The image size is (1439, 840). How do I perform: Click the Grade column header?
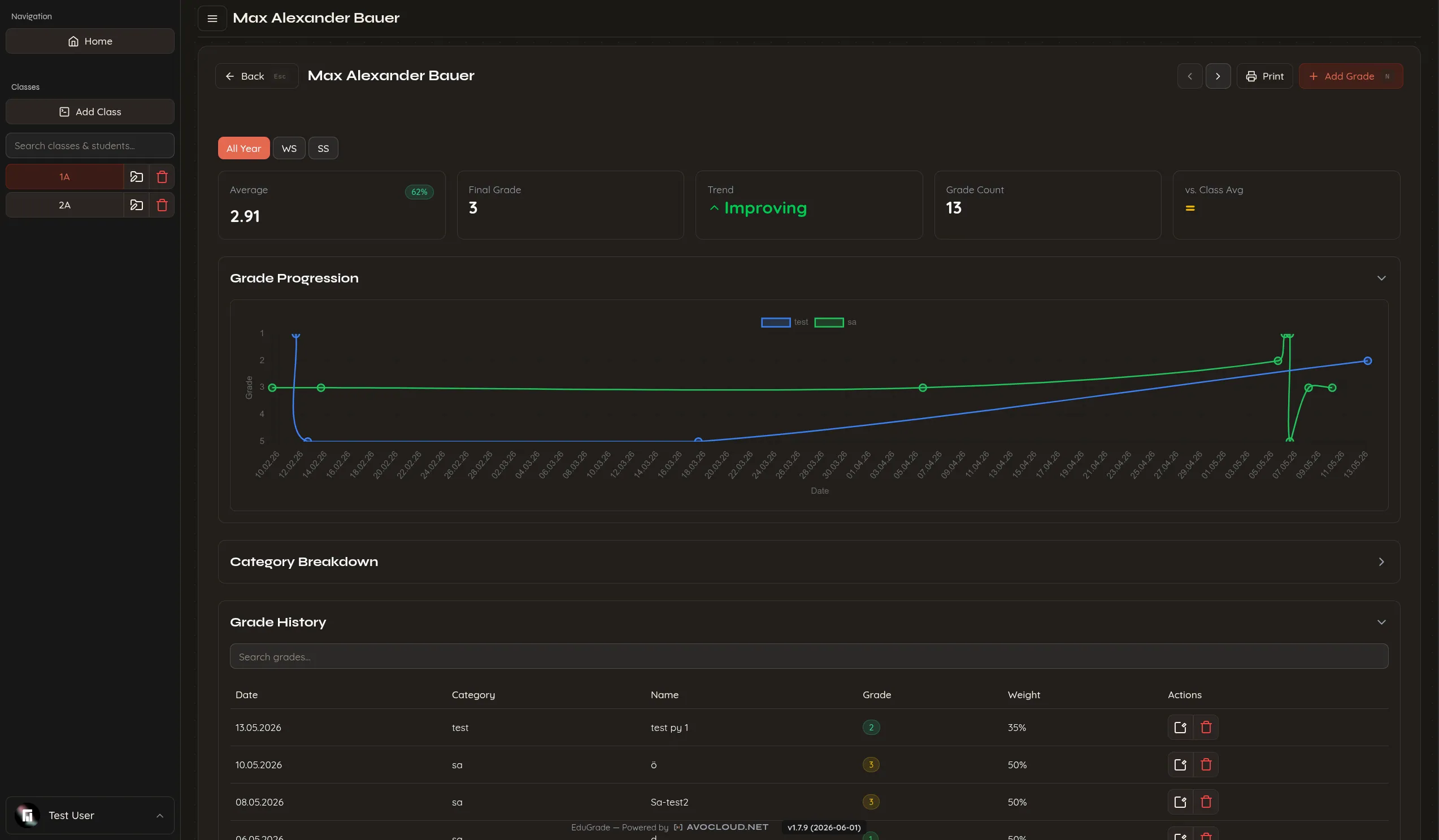876,695
